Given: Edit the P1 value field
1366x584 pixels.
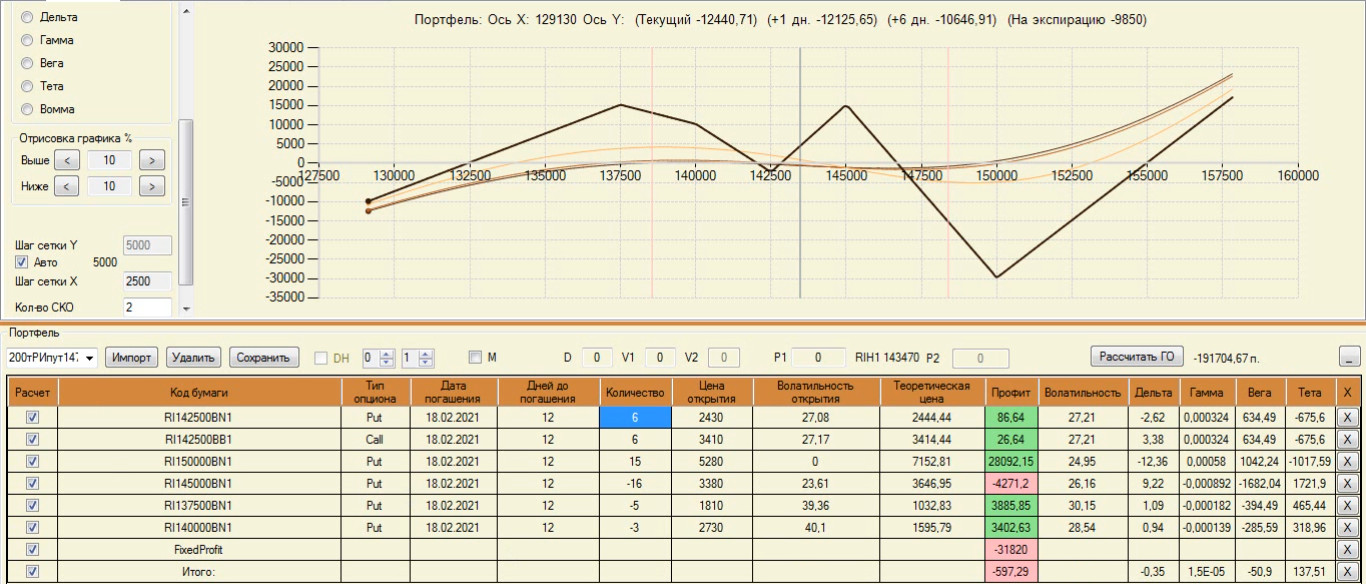Looking at the screenshot, I should (x=816, y=357).
